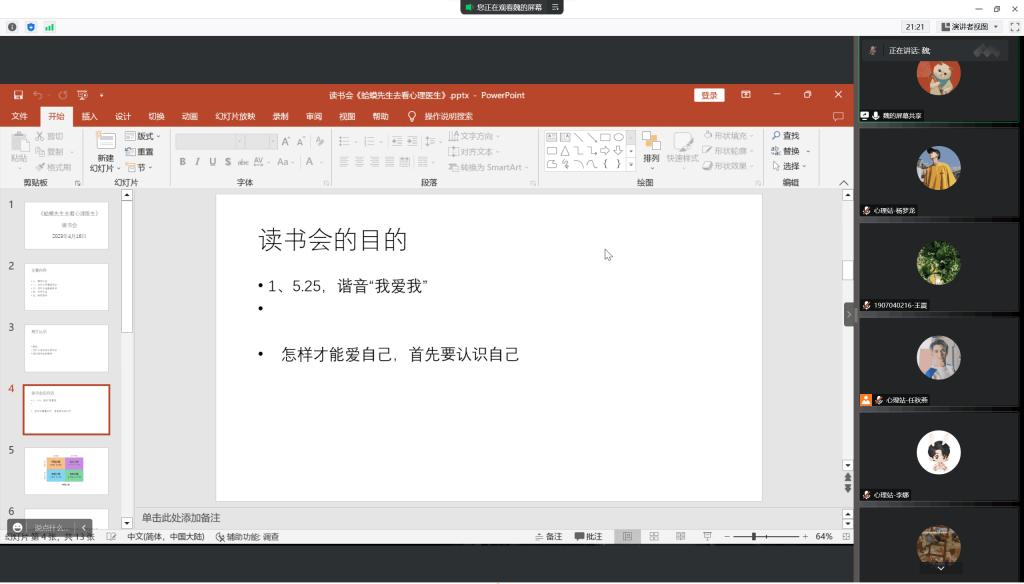Select slide 5 thumbnail in the slide panel

click(x=66, y=470)
